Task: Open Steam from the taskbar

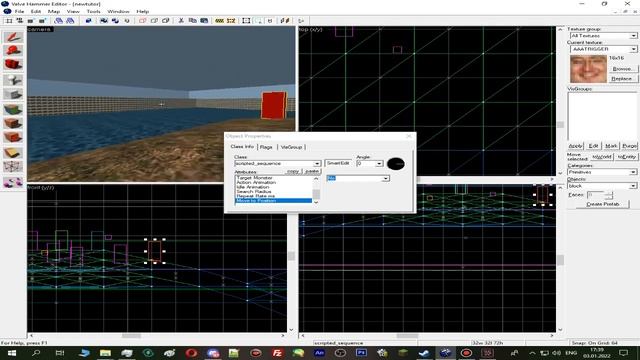Action: pyautogui.click(x=423, y=353)
